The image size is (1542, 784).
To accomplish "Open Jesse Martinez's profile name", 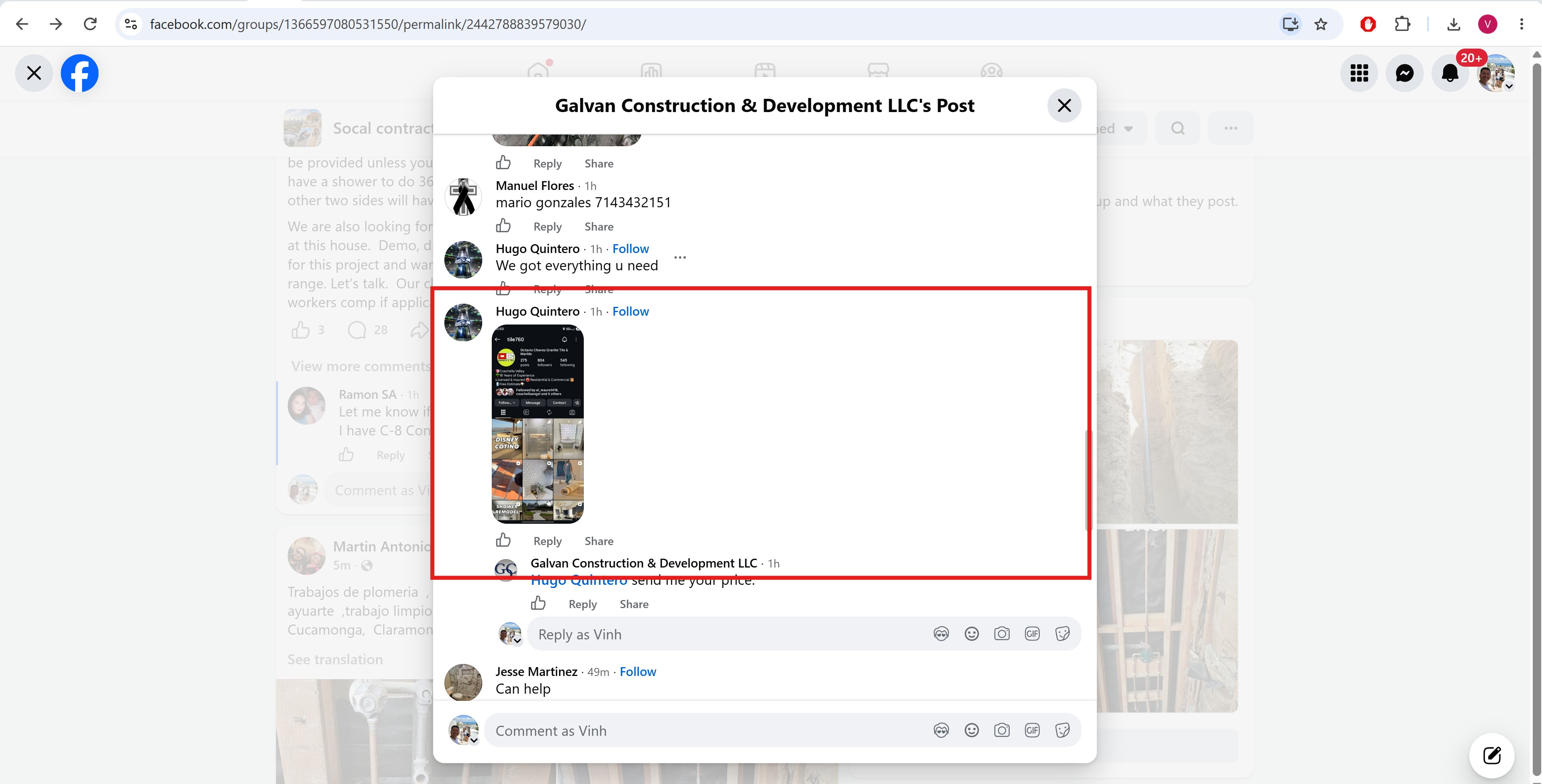I will pos(536,672).
